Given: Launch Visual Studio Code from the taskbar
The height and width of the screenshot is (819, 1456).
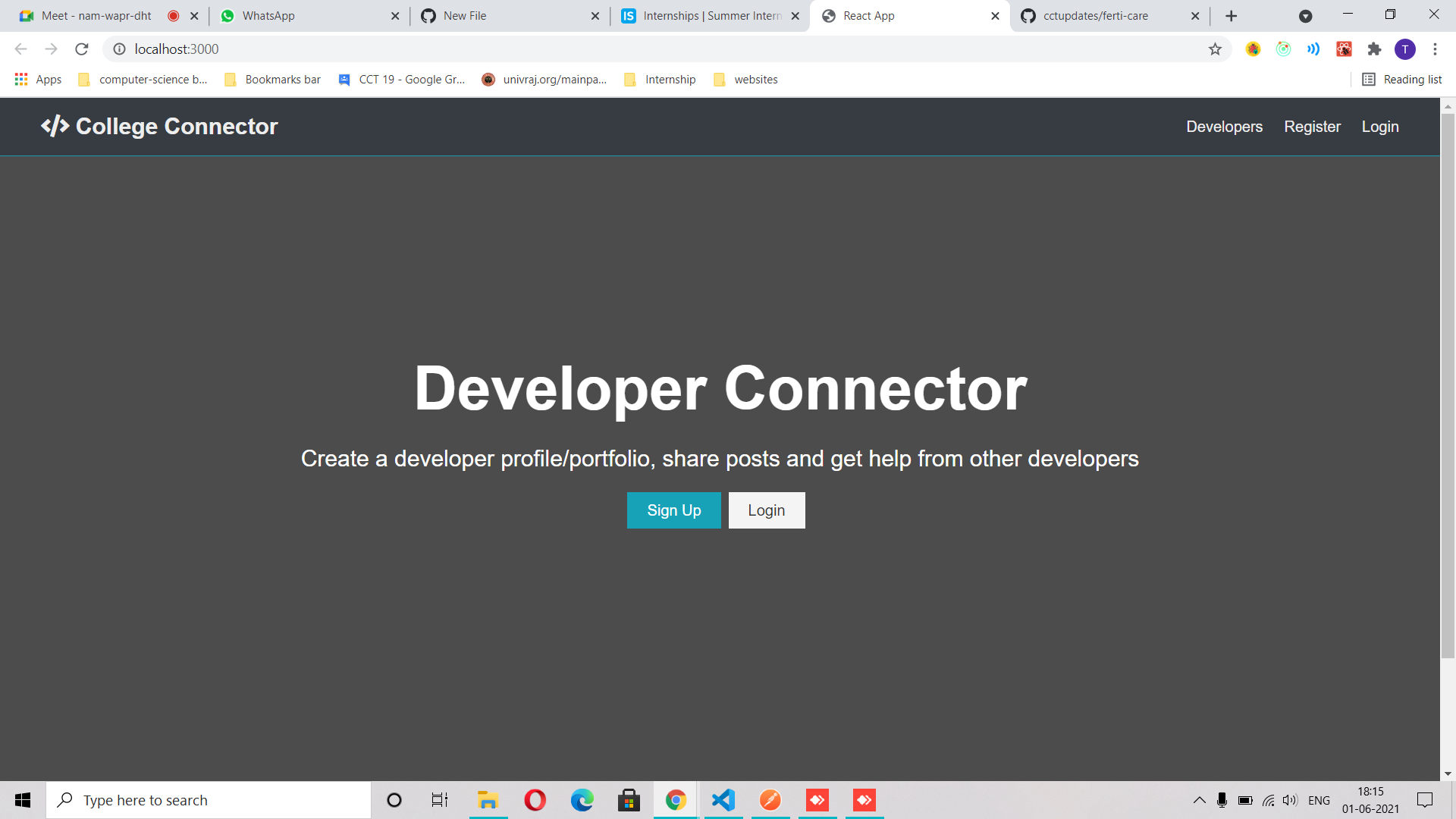Looking at the screenshot, I should pos(723,799).
